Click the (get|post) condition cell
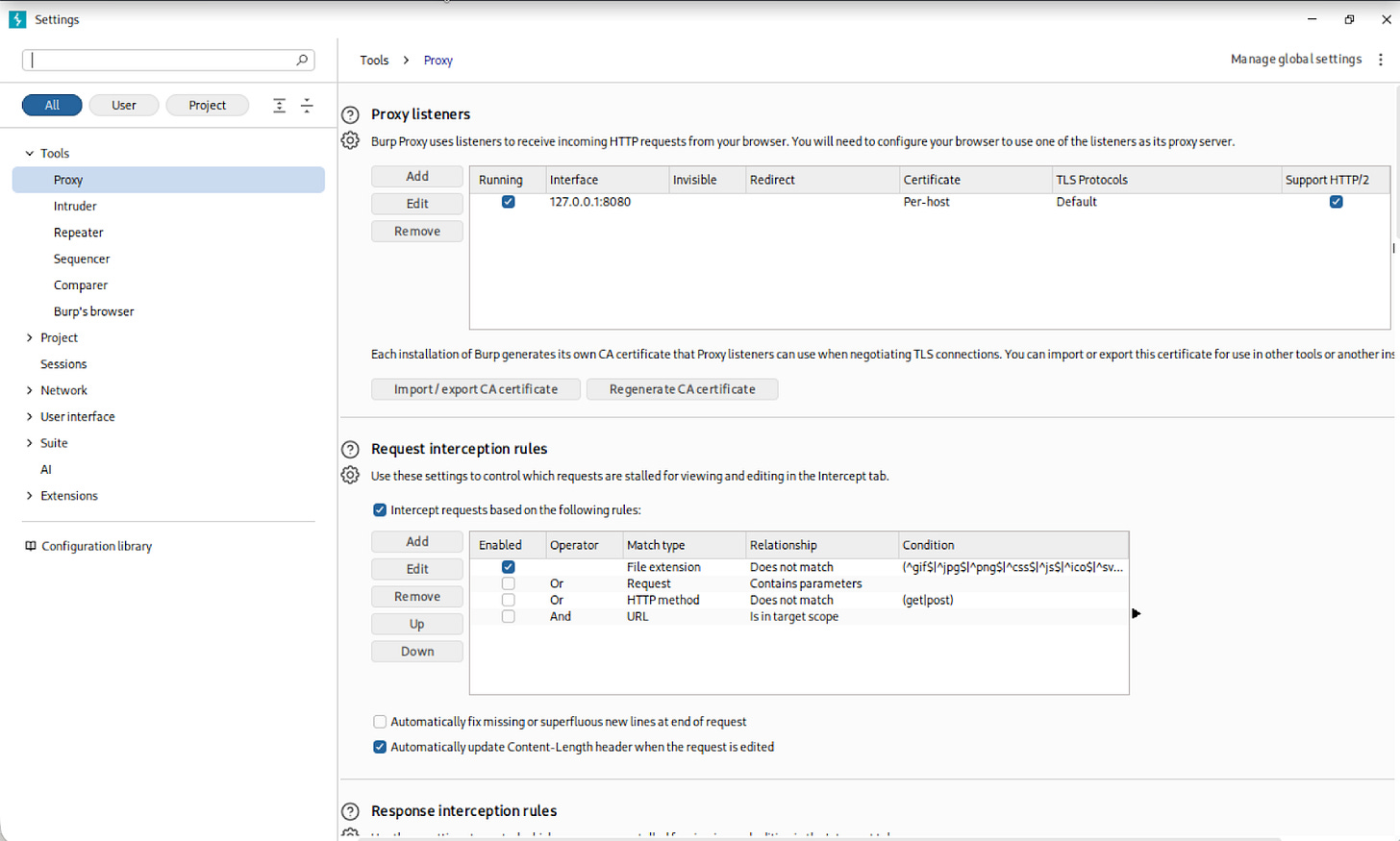Image resolution: width=1400 pixels, height=841 pixels. [1012, 600]
